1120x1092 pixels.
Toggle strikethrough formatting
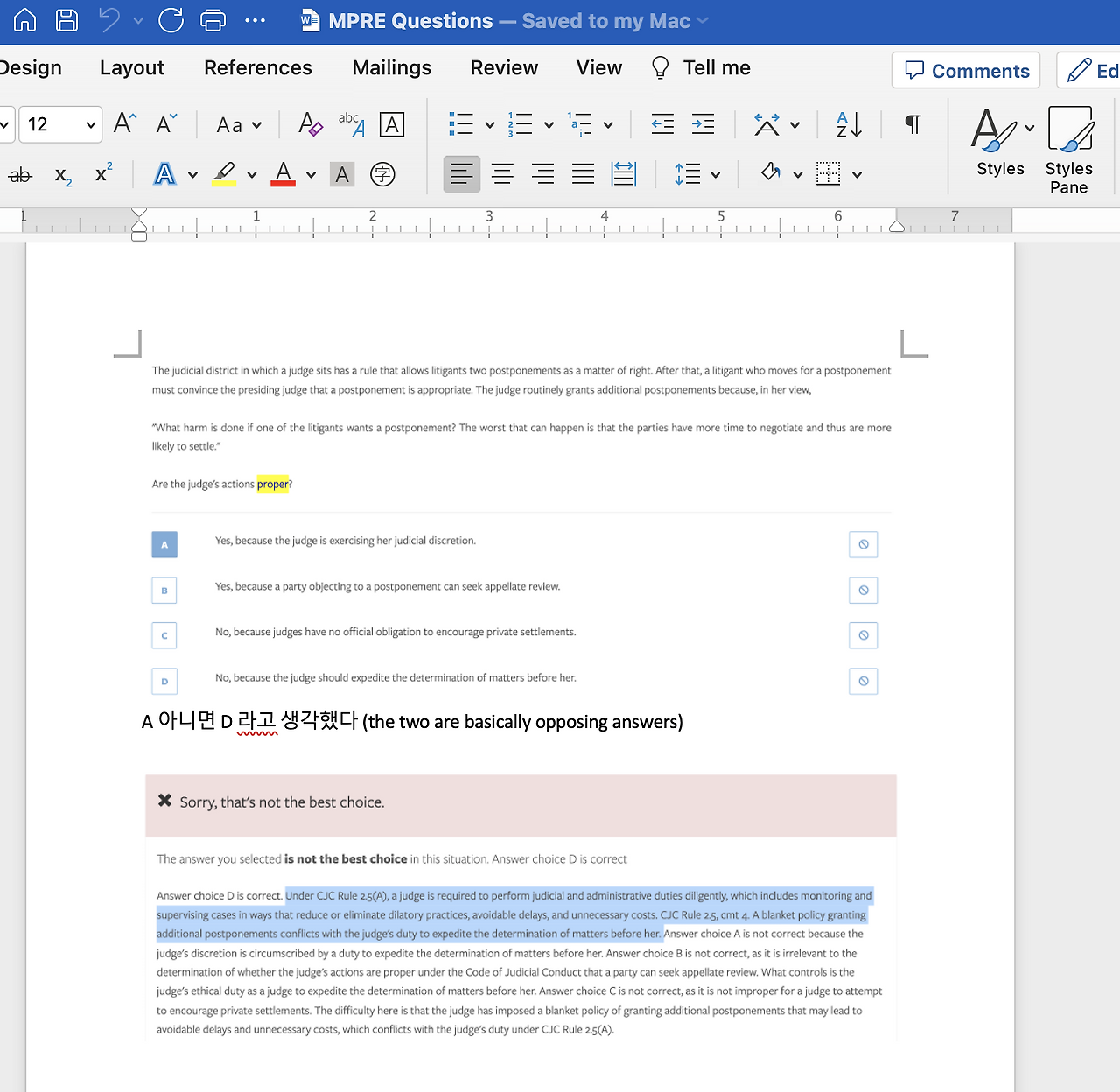click(20, 175)
